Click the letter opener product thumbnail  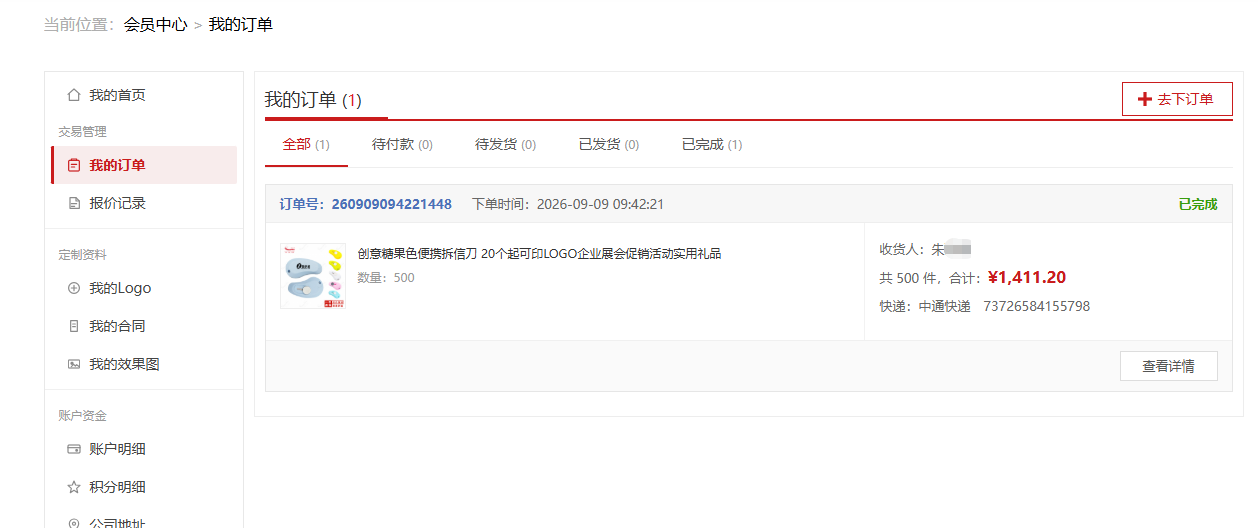point(313,276)
